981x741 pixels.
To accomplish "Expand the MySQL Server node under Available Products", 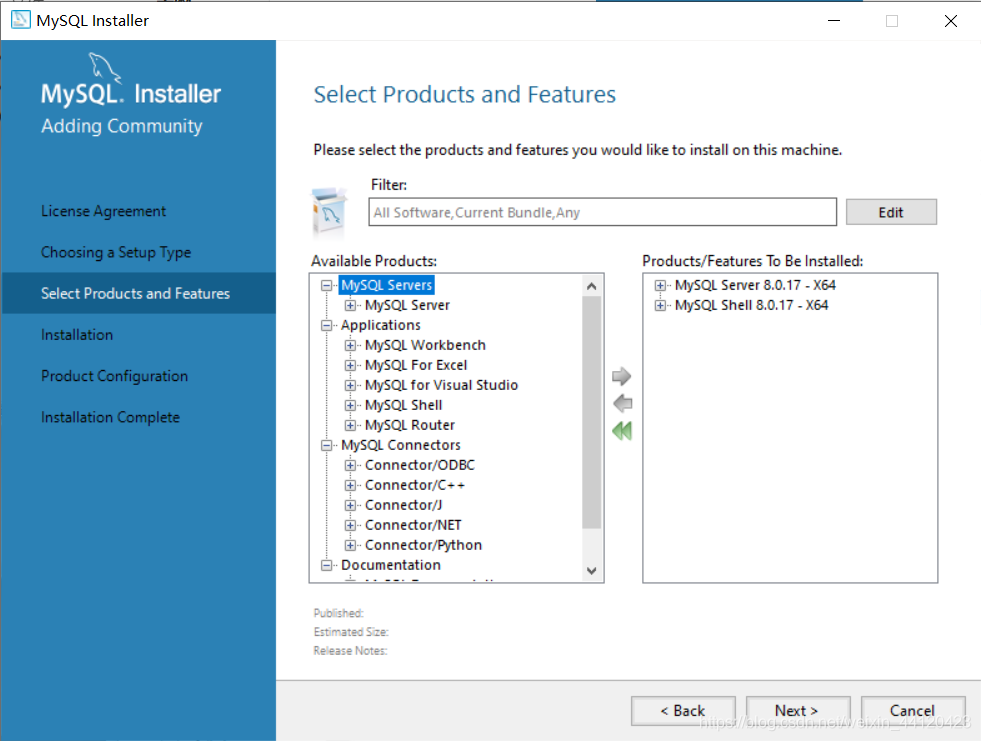I will (x=350, y=305).
